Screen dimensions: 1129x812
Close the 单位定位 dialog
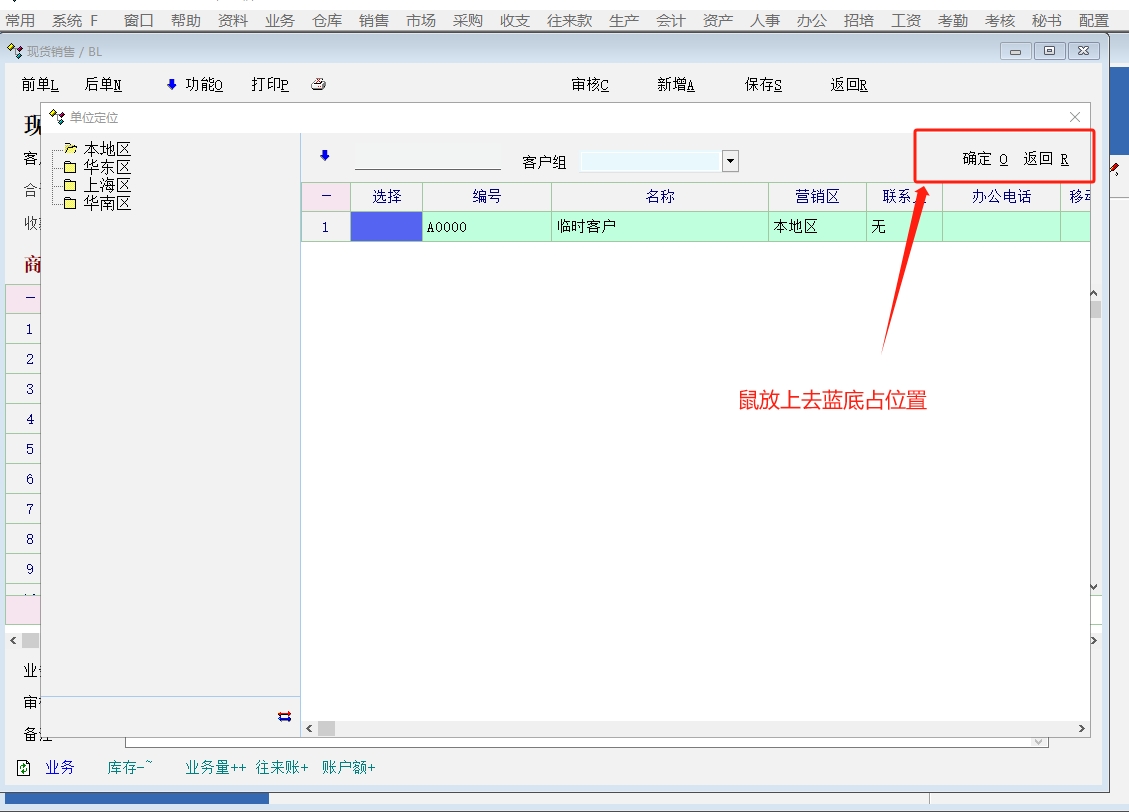tap(1075, 117)
